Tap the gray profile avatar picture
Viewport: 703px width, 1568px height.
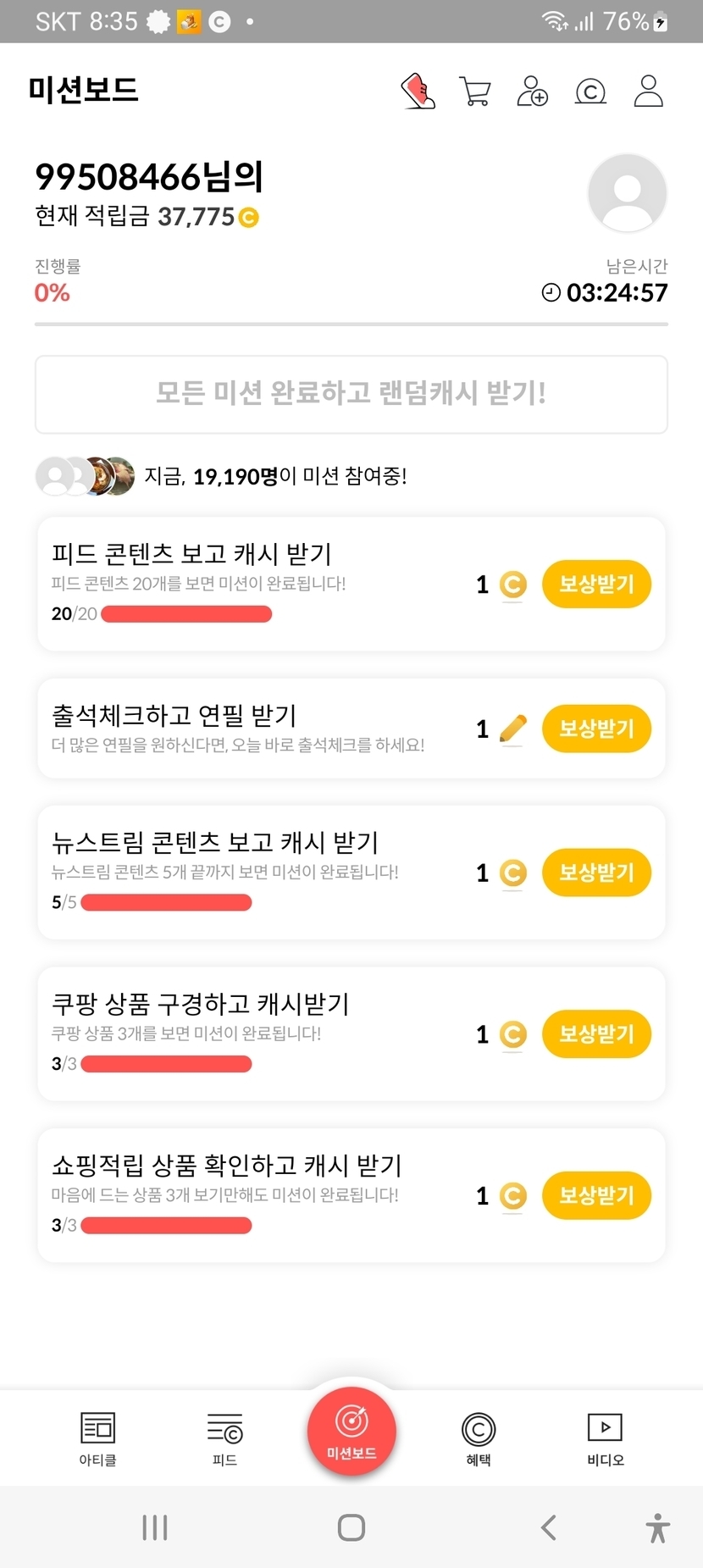coord(627,193)
